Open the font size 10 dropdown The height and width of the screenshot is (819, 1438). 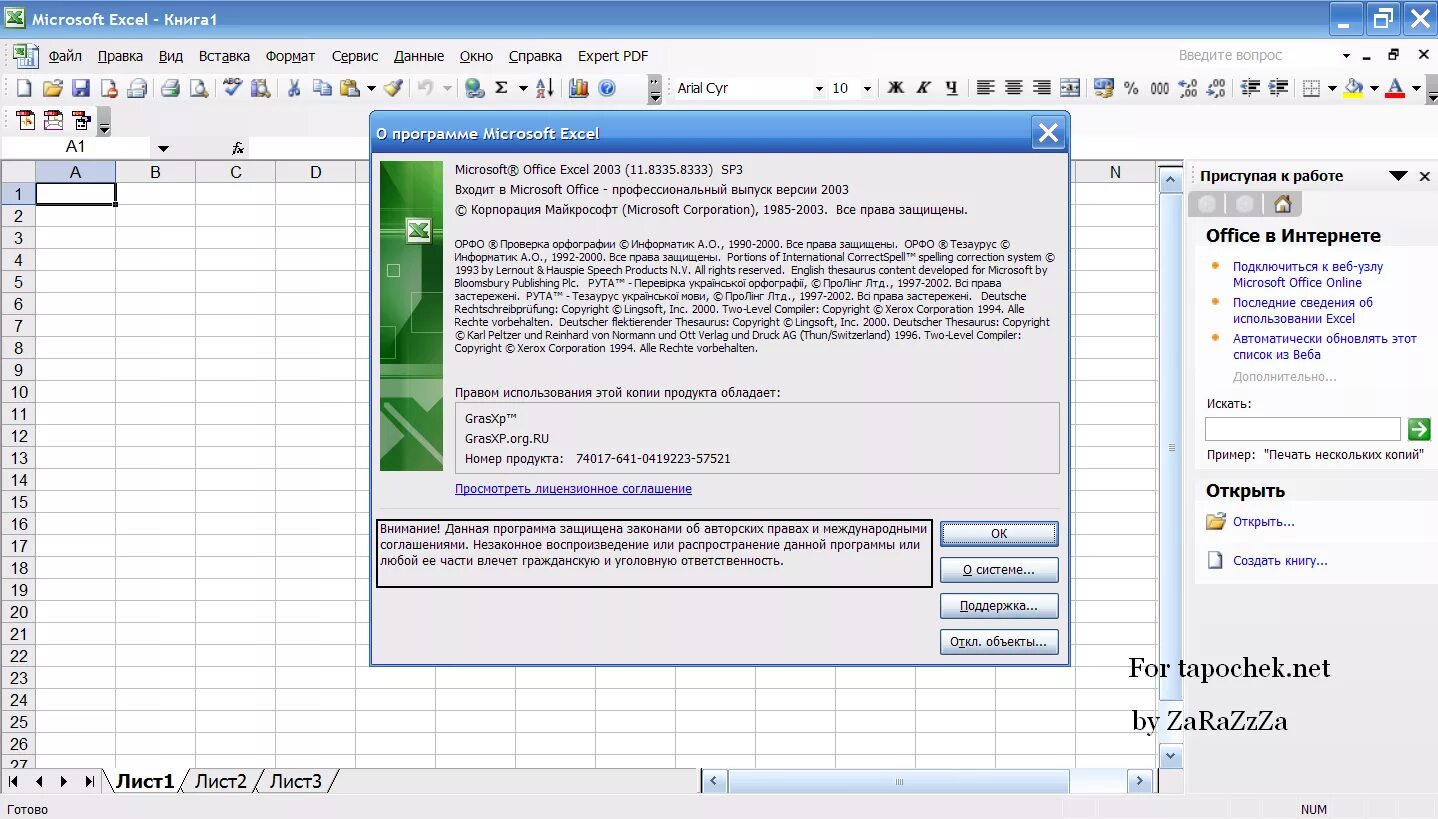[867, 88]
